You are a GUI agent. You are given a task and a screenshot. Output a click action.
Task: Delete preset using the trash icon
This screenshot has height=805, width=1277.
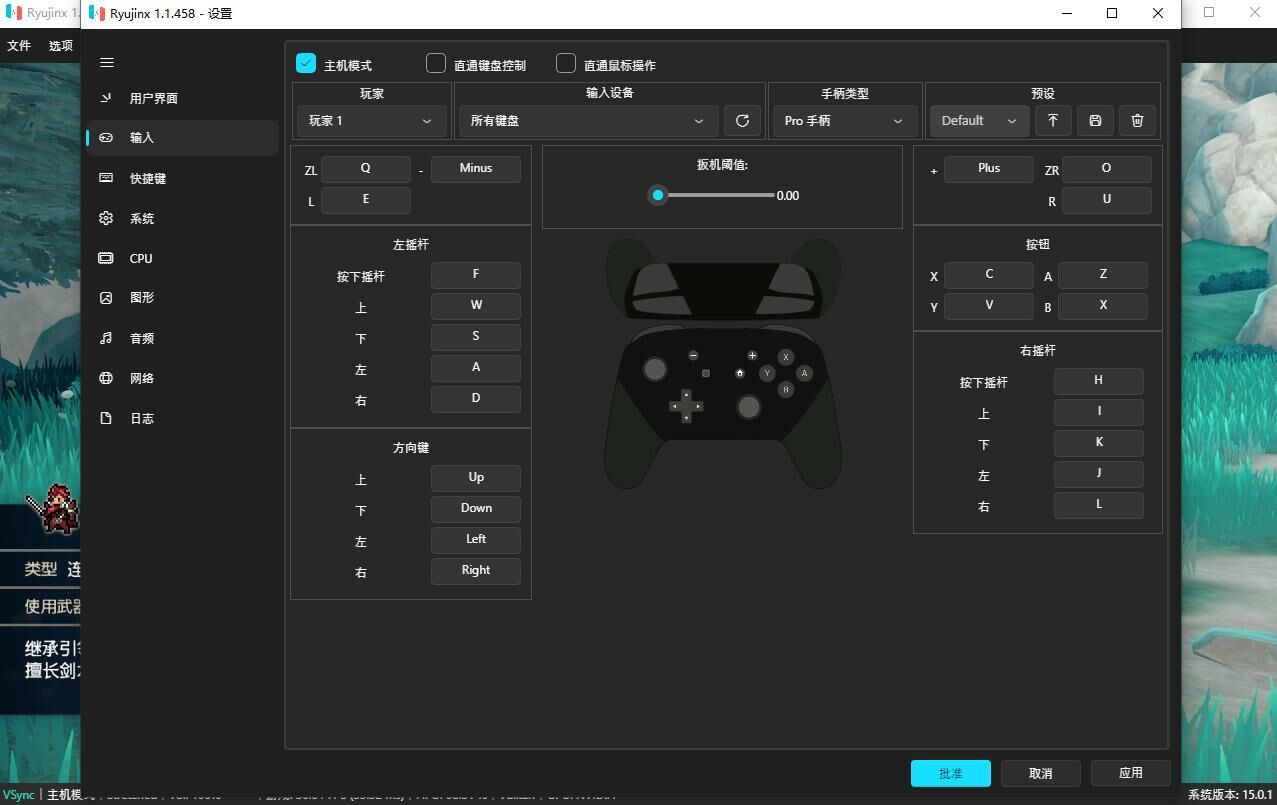tap(1137, 121)
